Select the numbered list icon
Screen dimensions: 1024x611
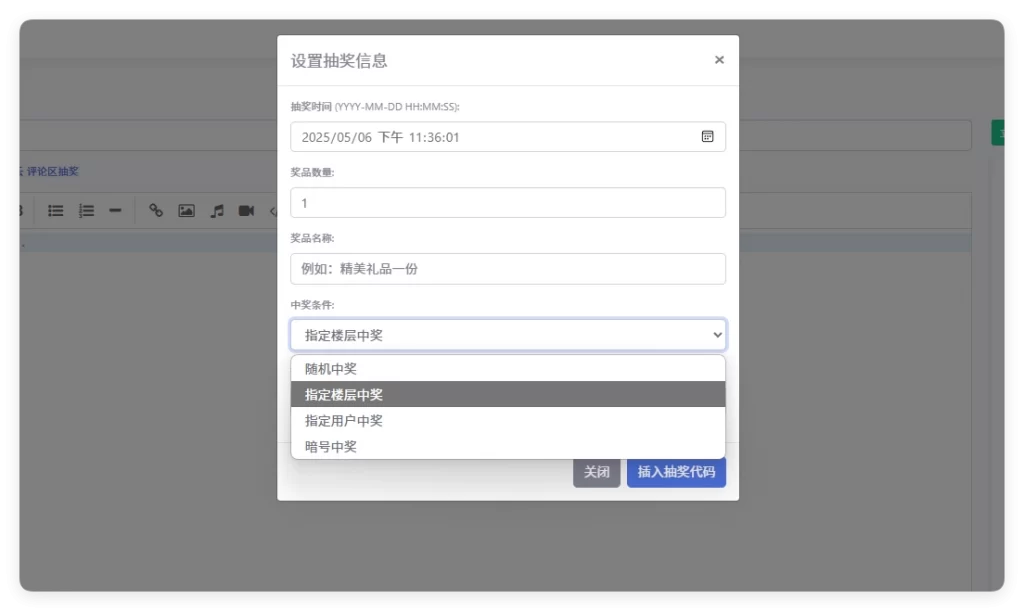point(86,210)
